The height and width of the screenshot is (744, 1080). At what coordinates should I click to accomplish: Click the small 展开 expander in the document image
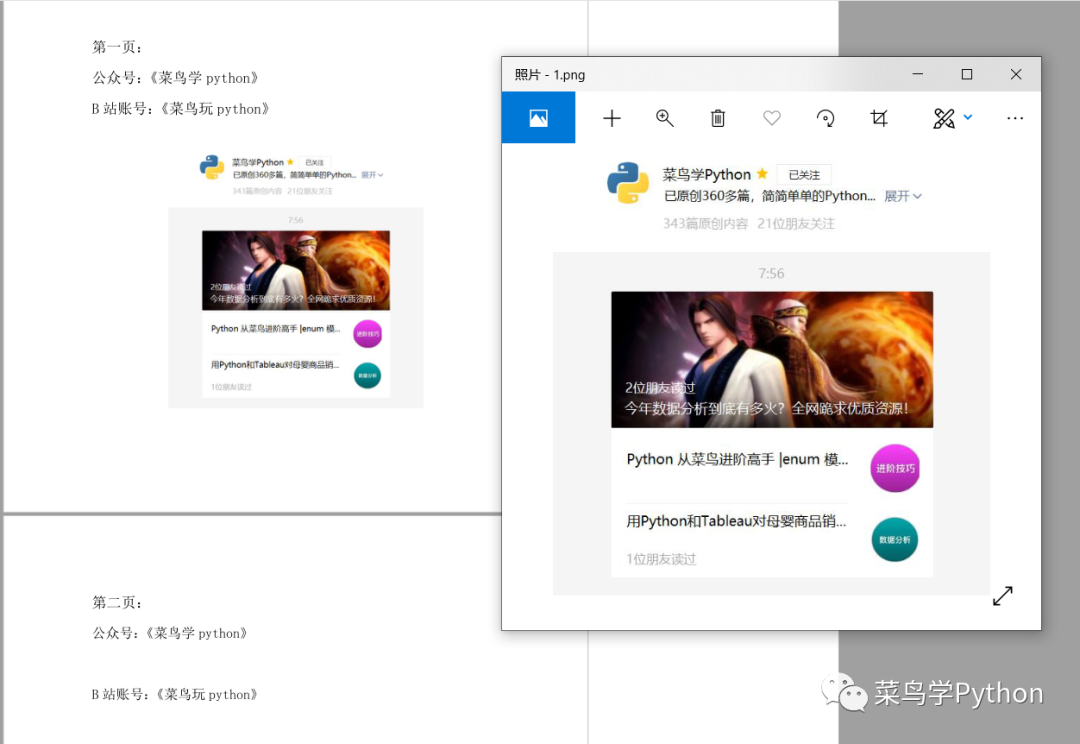372,175
